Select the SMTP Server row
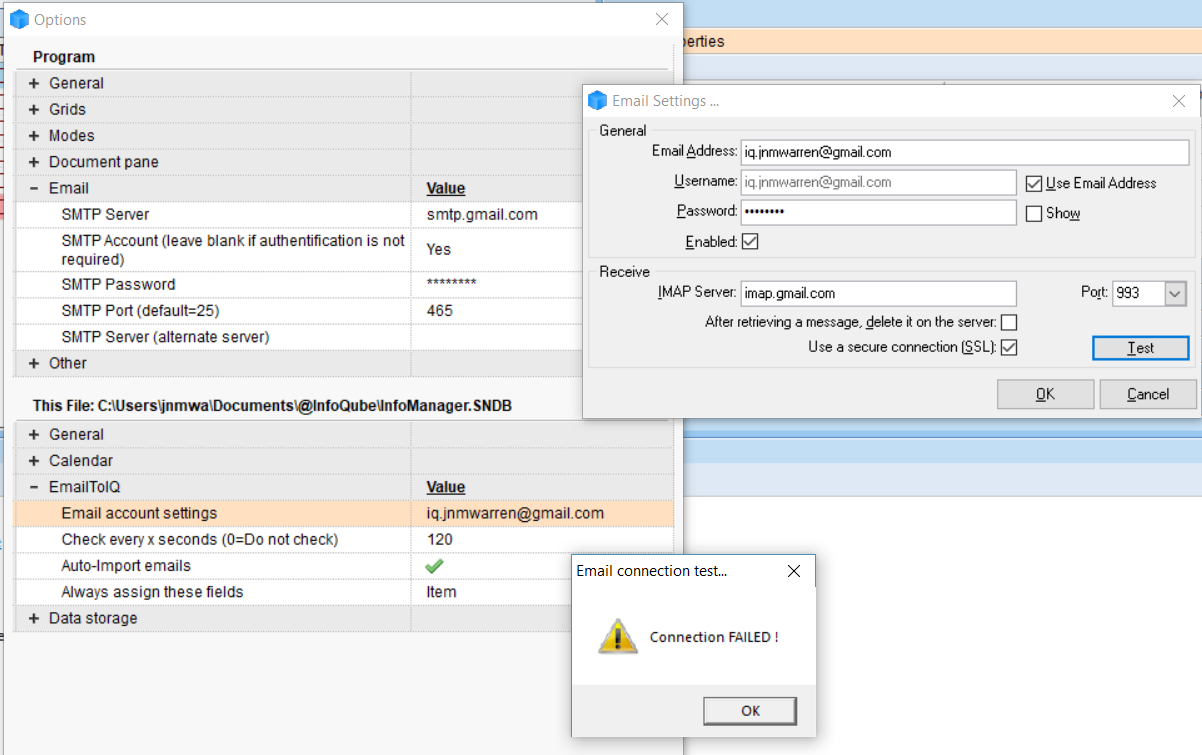Screen dimensions: 1202x755 point(298,214)
